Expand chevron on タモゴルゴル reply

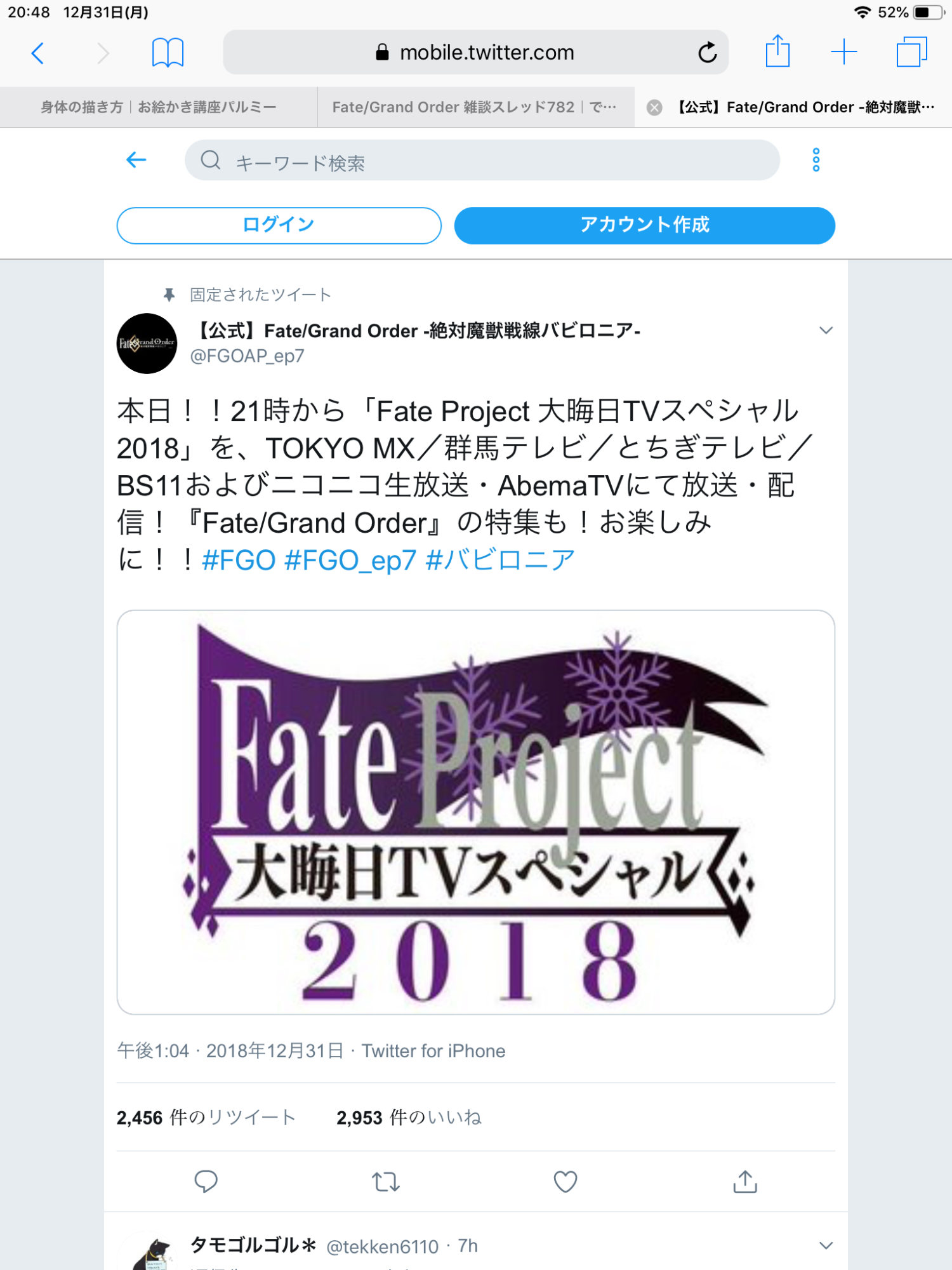826,1246
